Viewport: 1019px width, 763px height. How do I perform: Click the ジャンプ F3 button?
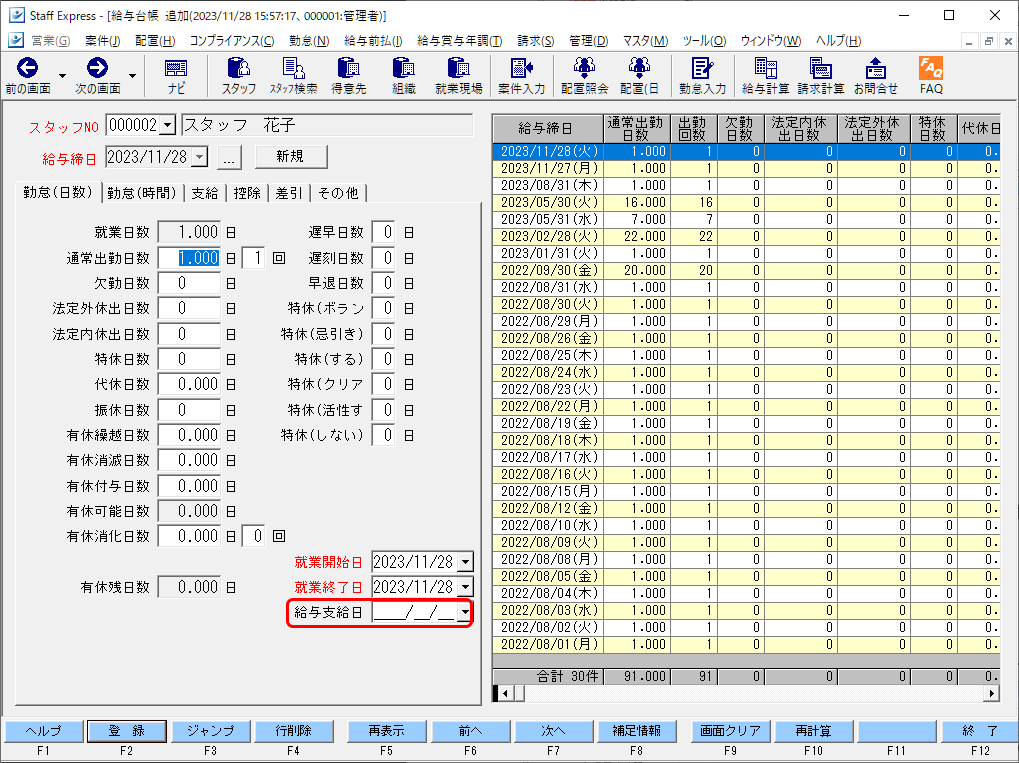click(x=211, y=731)
